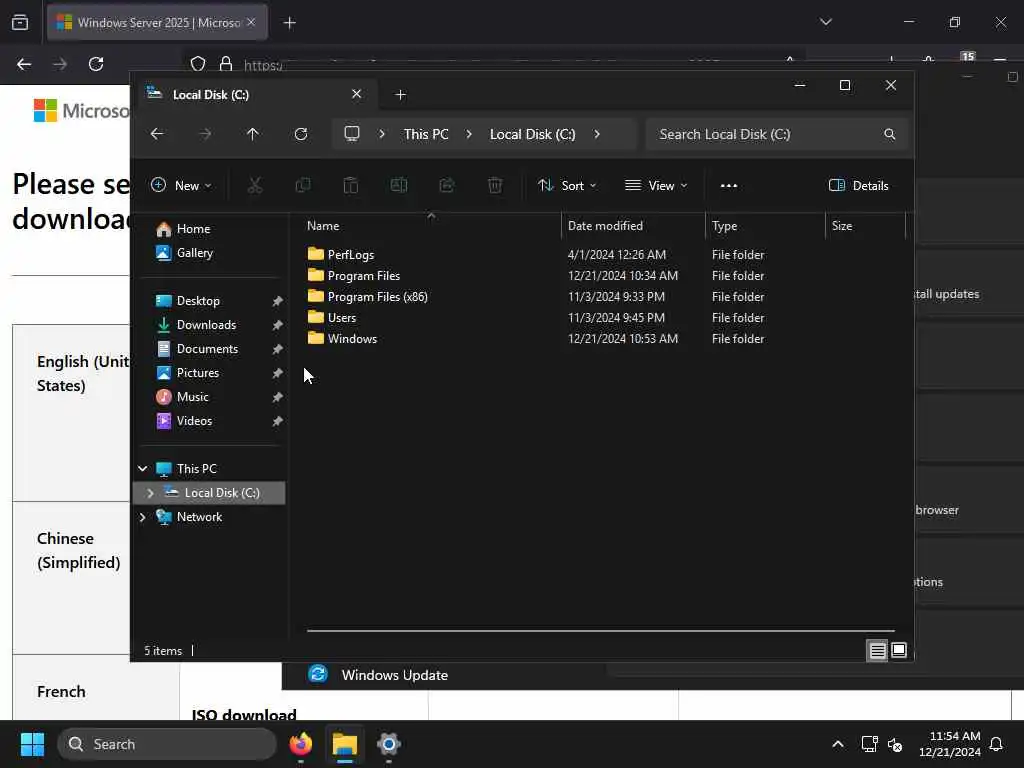1024x768 pixels.
Task: Open a new Firefox tab
Action: [x=289, y=23]
